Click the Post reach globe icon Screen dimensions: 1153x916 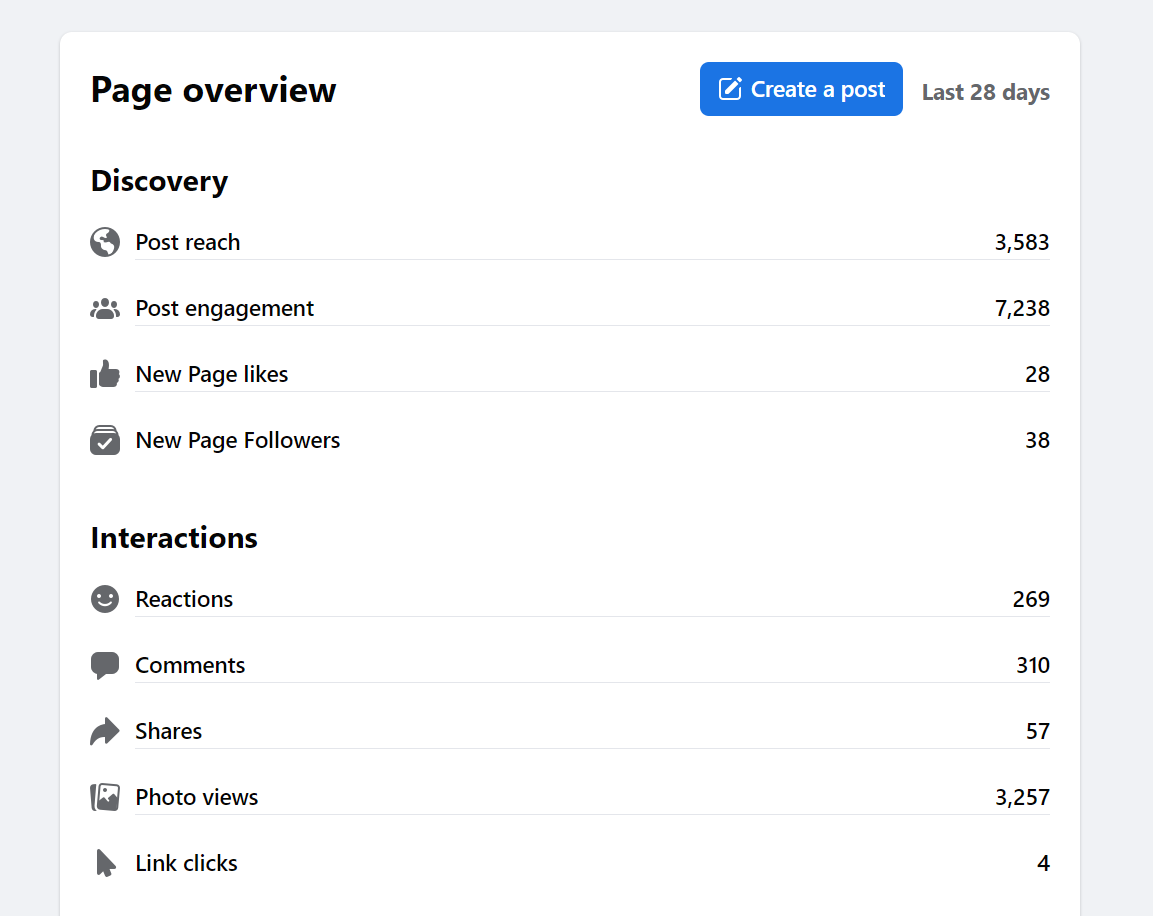pos(105,242)
